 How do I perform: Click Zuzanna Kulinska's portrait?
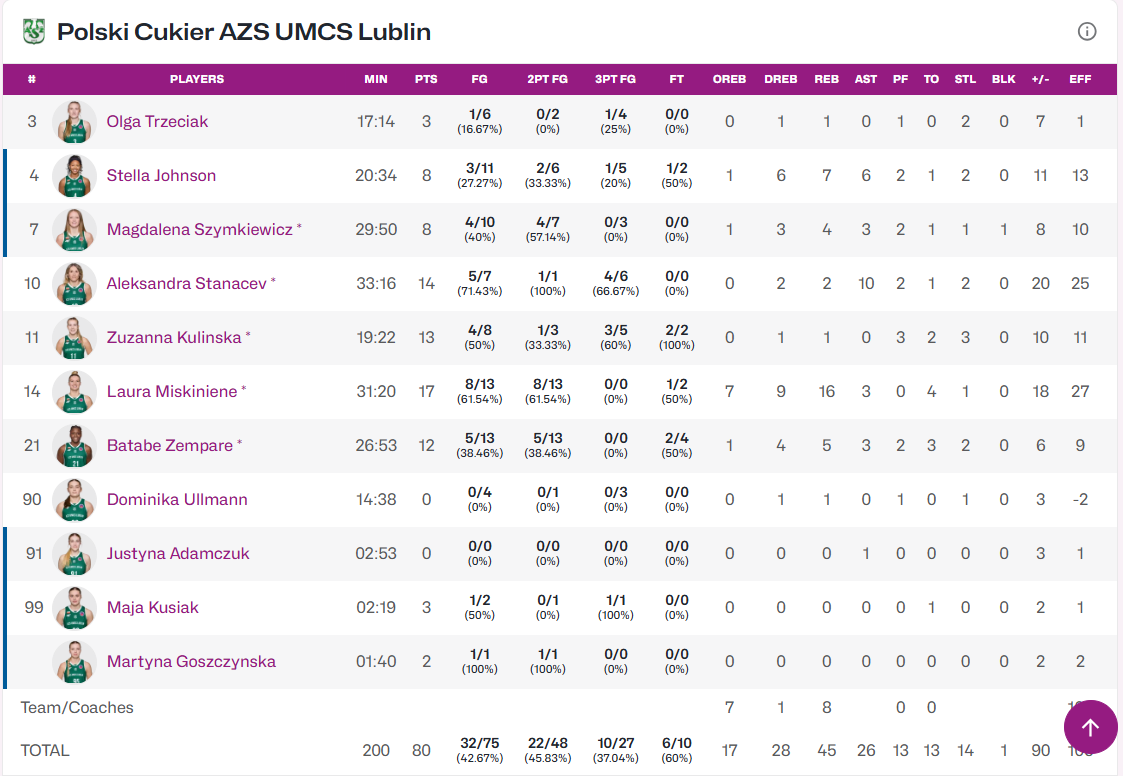coord(74,337)
